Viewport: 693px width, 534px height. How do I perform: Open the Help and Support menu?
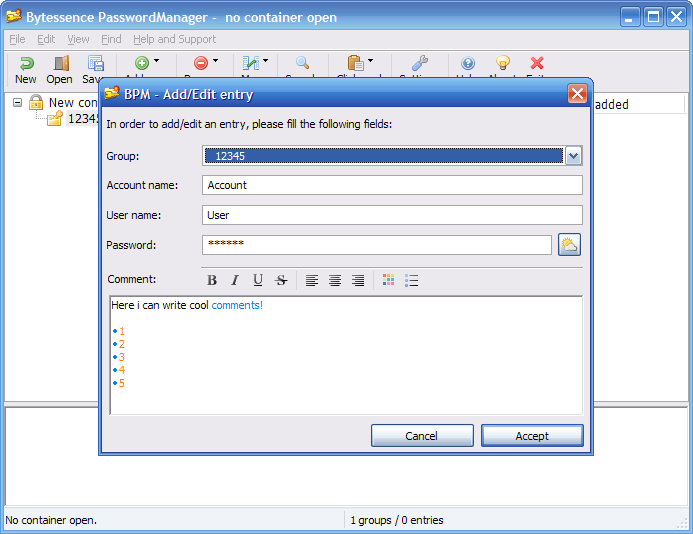click(175, 39)
